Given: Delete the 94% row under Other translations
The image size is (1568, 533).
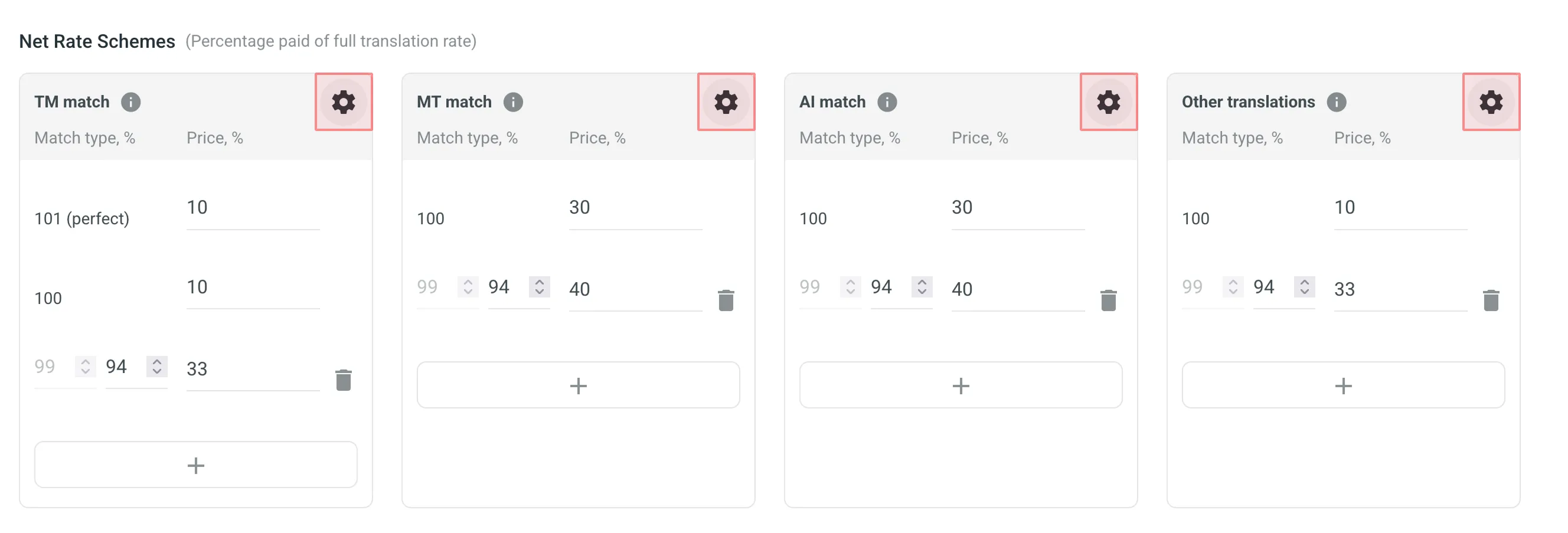Looking at the screenshot, I should coord(1490,299).
